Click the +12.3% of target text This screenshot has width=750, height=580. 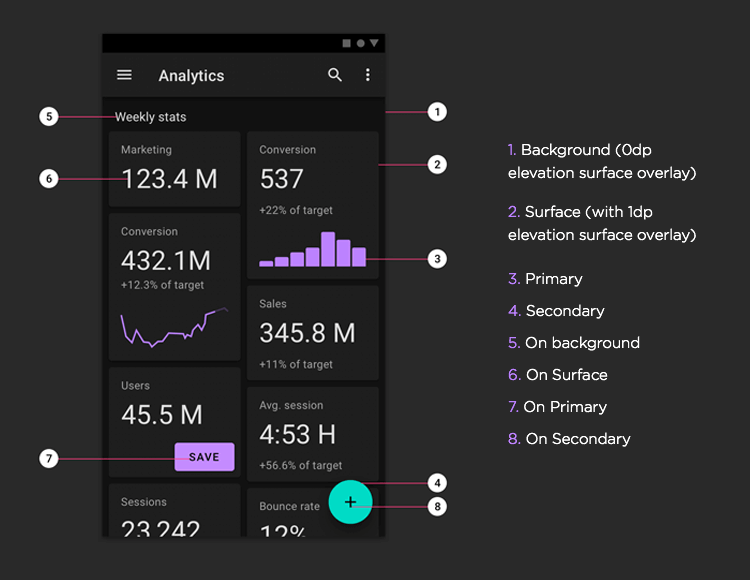pos(162,285)
